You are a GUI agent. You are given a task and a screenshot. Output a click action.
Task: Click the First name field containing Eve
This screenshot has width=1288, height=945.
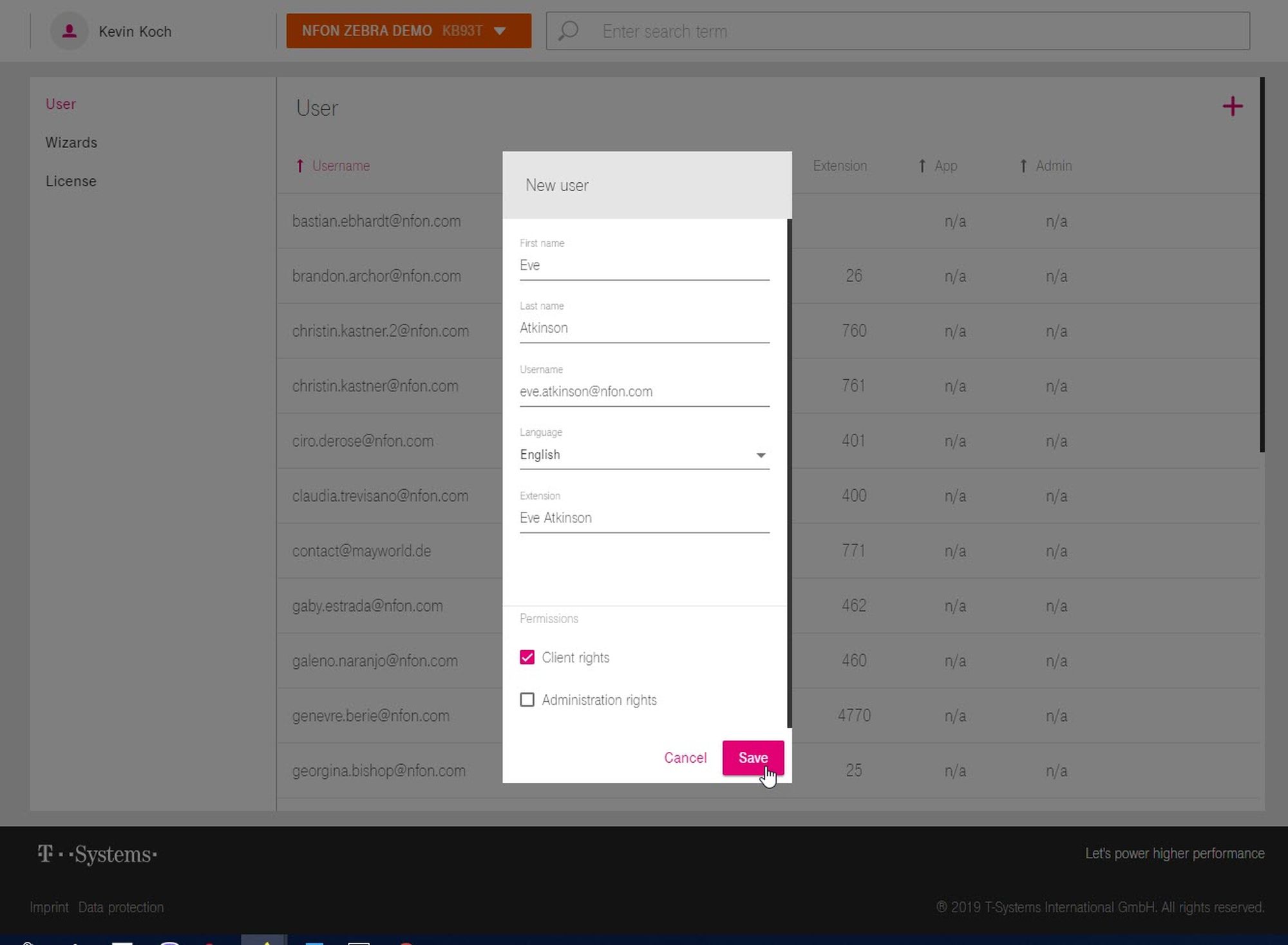[644, 265]
